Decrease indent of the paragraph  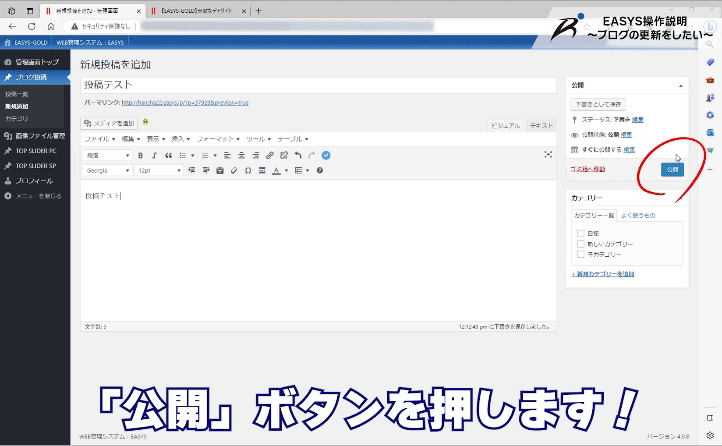tap(192, 170)
